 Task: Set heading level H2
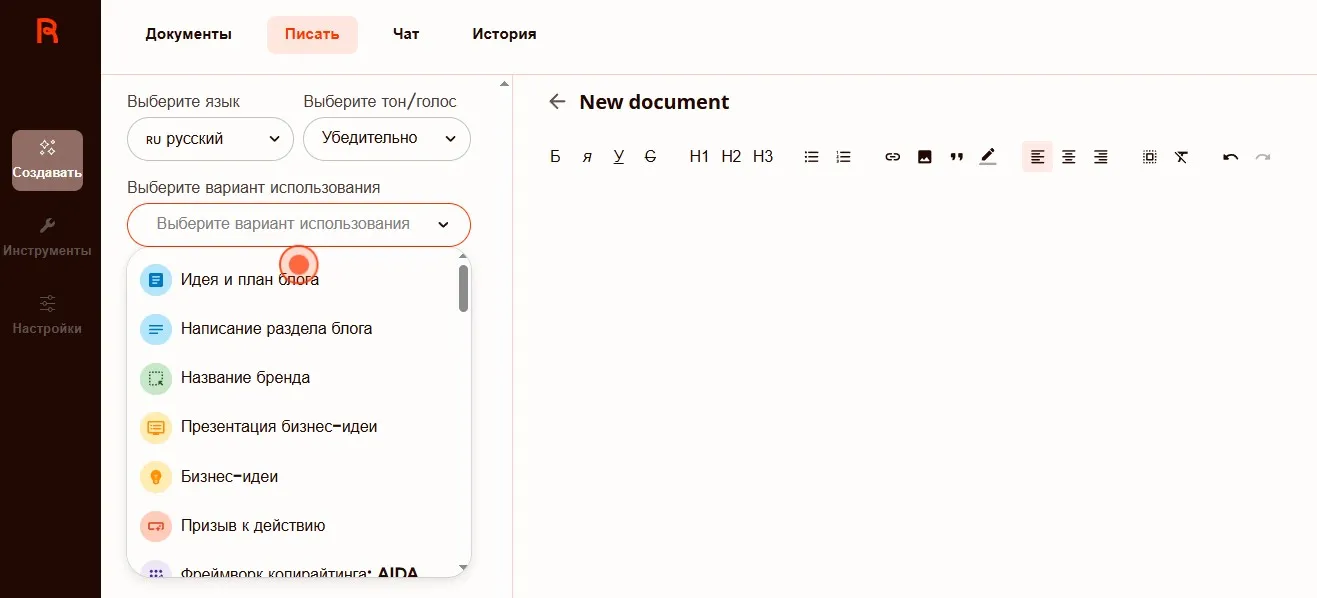tap(731, 157)
